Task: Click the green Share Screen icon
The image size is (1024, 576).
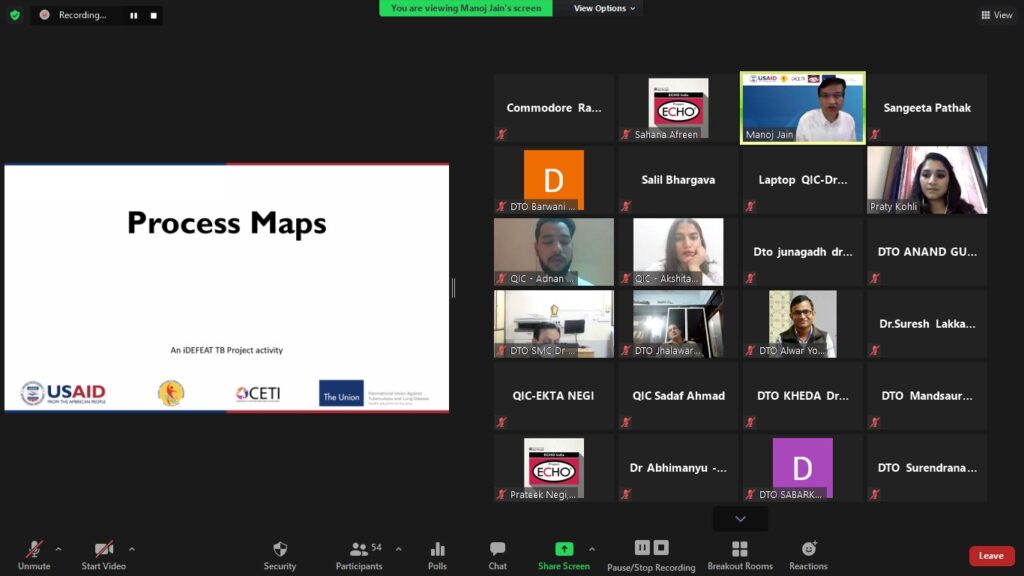Action: (x=564, y=549)
